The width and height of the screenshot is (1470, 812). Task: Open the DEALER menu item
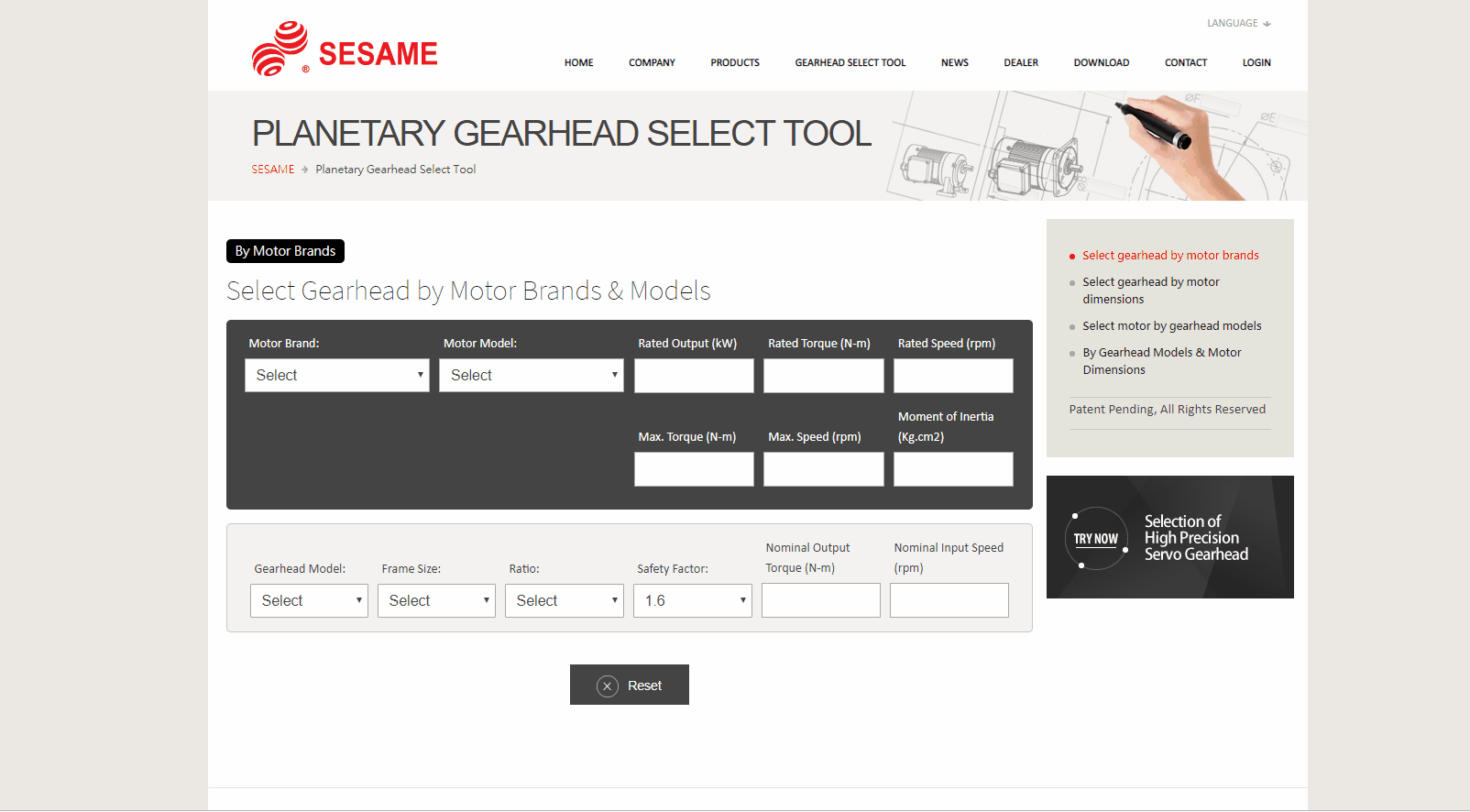tap(1021, 63)
